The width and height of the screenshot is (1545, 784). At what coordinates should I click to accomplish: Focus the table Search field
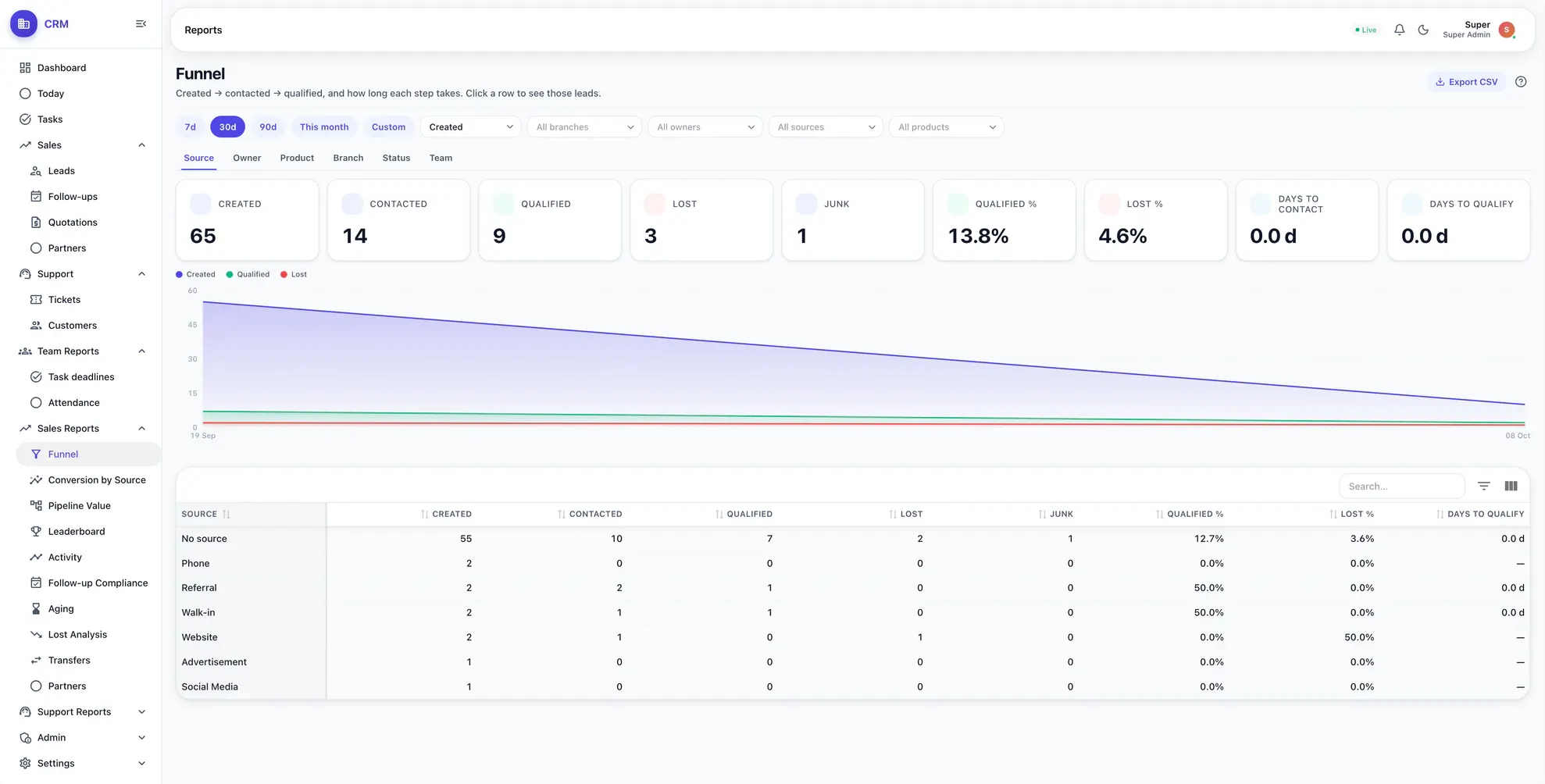(1402, 486)
